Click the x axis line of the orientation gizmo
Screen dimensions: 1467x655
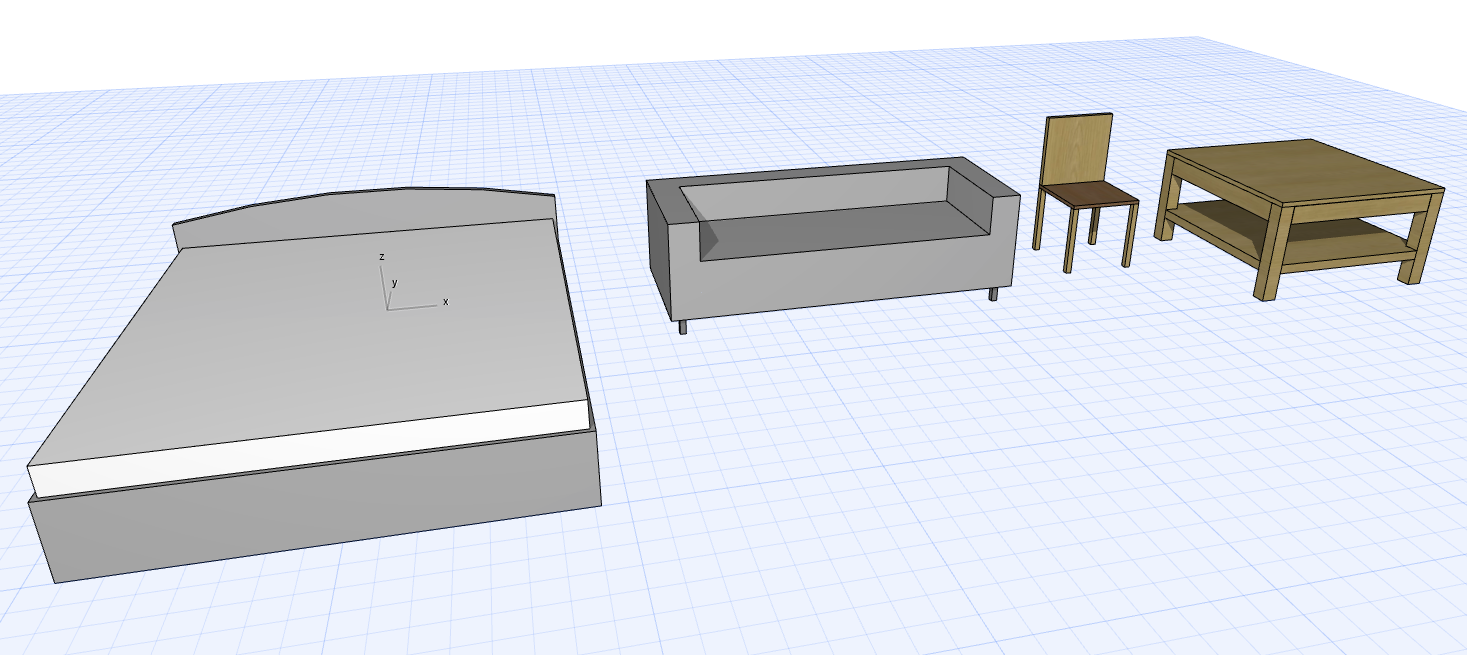coord(412,306)
